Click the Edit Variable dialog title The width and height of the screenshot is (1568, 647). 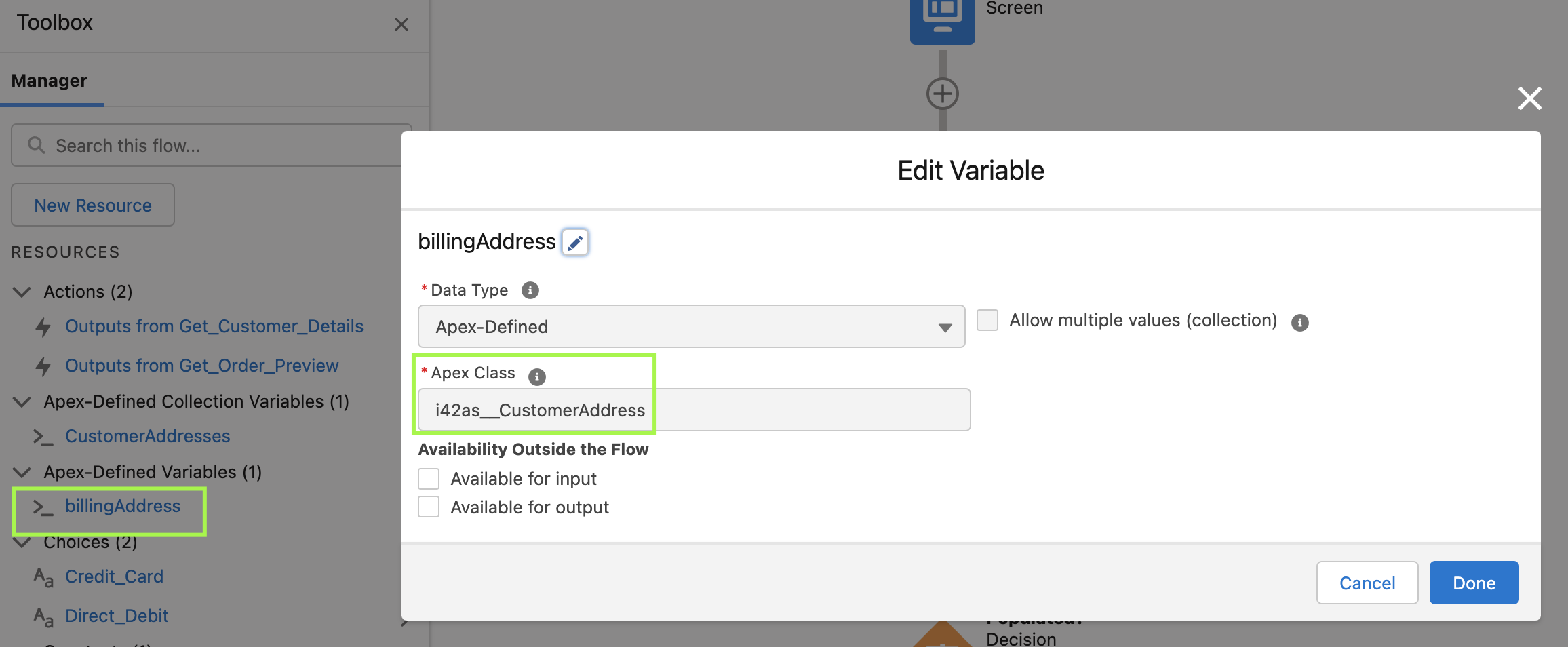(971, 171)
